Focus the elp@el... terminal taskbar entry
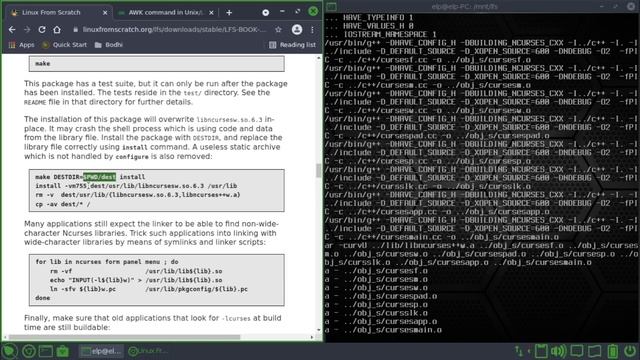The image size is (640, 360). point(101,351)
